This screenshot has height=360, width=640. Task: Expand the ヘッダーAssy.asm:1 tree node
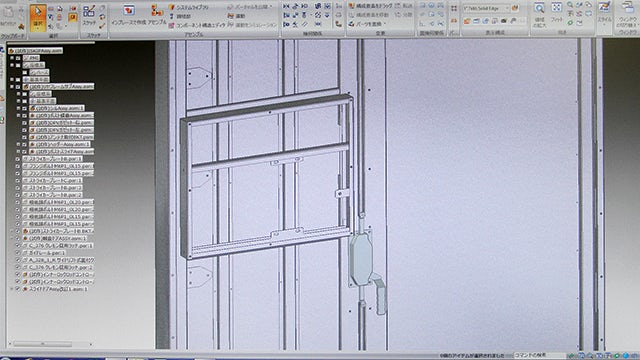pyautogui.click(x=18, y=144)
